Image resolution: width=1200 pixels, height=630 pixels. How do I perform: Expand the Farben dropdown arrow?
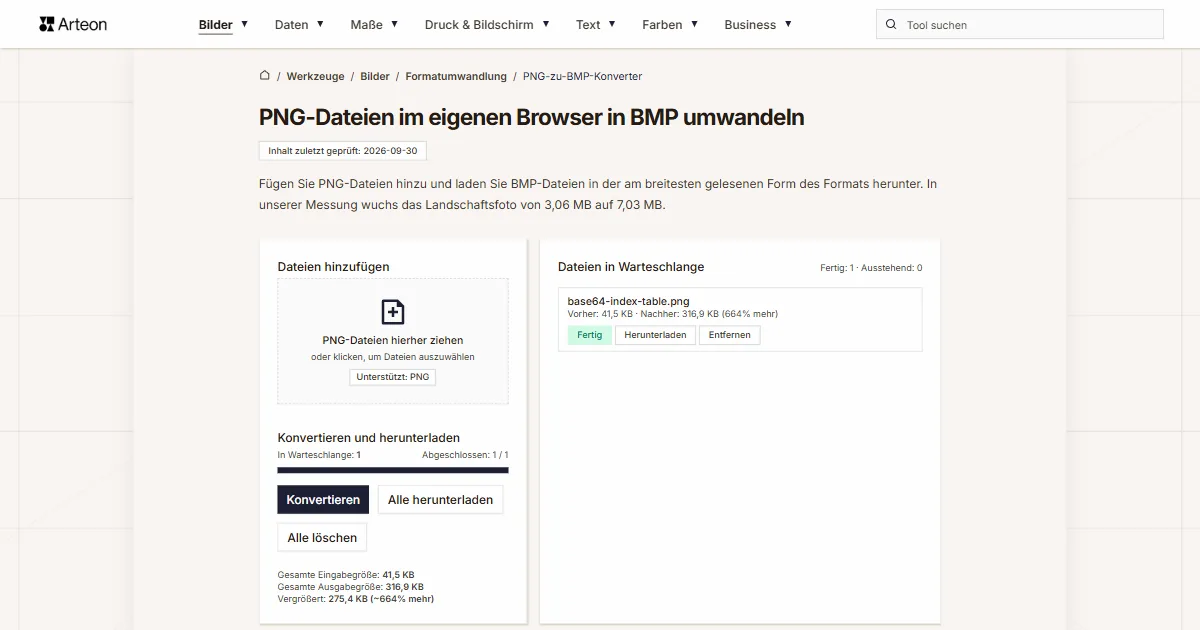(694, 24)
